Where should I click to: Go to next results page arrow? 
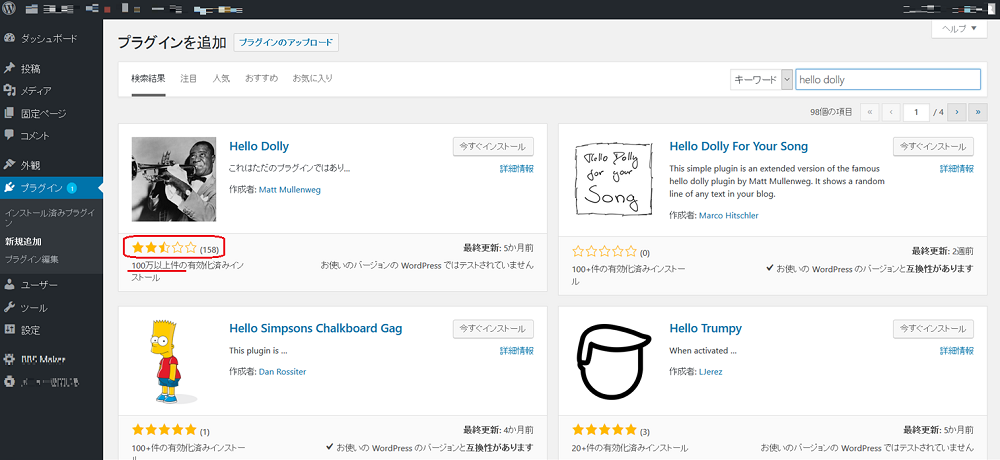(x=957, y=112)
